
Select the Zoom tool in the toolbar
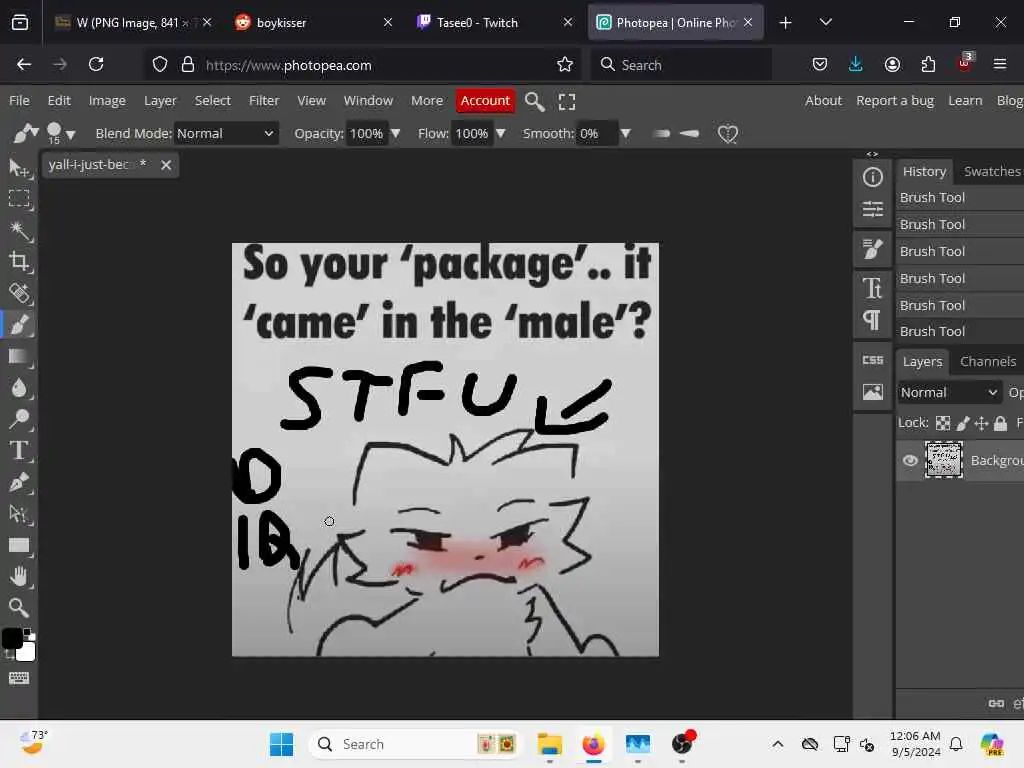pos(19,607)
